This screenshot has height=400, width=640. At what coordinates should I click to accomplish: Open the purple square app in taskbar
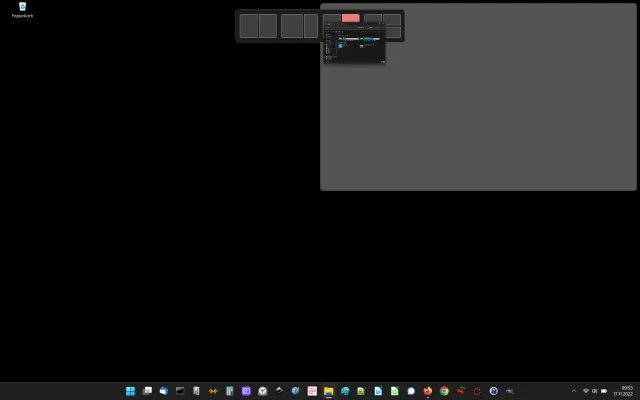246,391
